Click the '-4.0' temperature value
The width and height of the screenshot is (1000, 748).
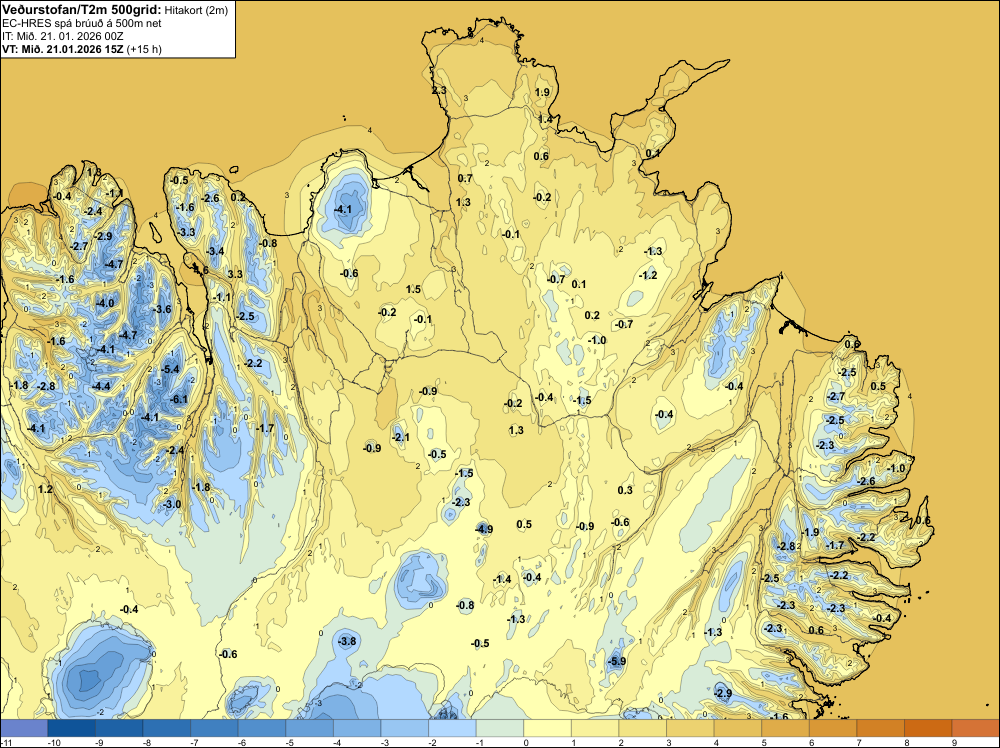105,303
